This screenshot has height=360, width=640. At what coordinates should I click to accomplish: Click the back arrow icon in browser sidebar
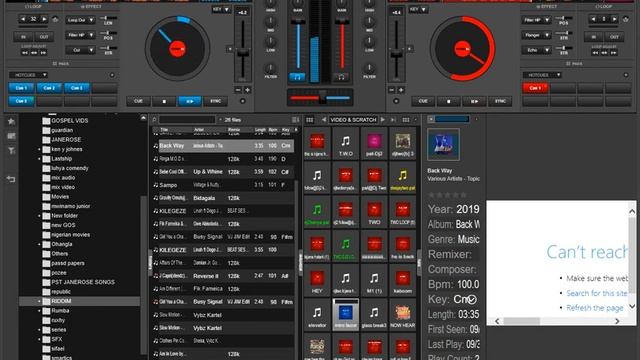(11, 179)
